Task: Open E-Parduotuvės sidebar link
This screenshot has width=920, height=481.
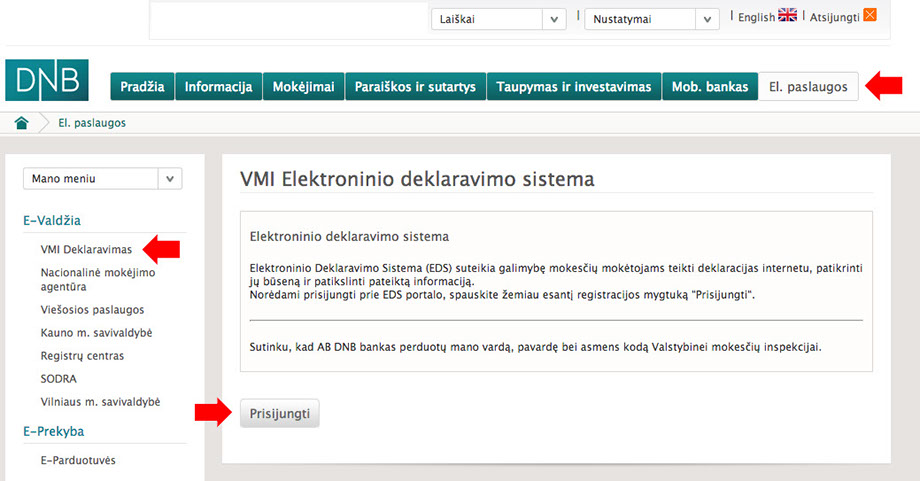Action: pyautogui.click(x=78, y=460)
